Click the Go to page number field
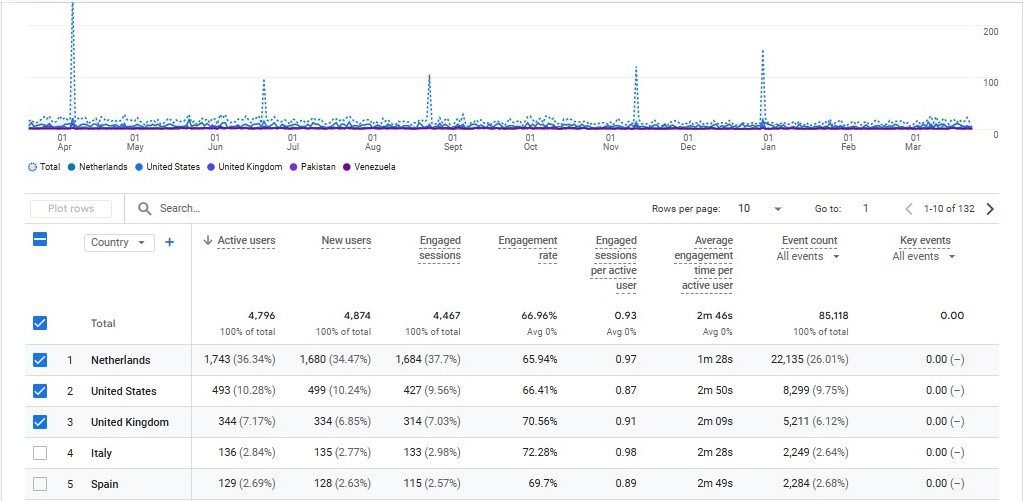Image resolution: width=1023 pixels, height=501 pixels. click(865, 209)
